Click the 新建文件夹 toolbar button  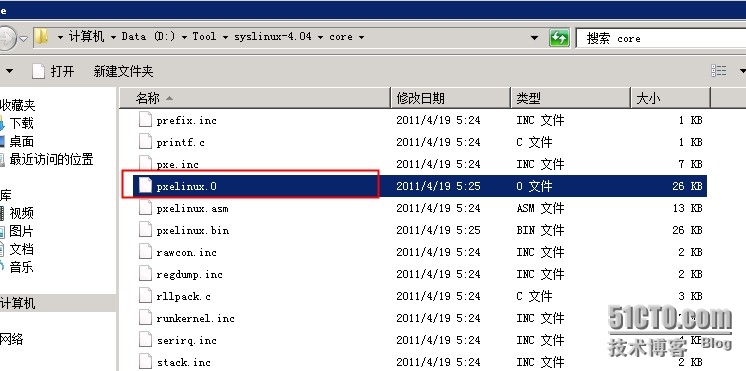124,71
